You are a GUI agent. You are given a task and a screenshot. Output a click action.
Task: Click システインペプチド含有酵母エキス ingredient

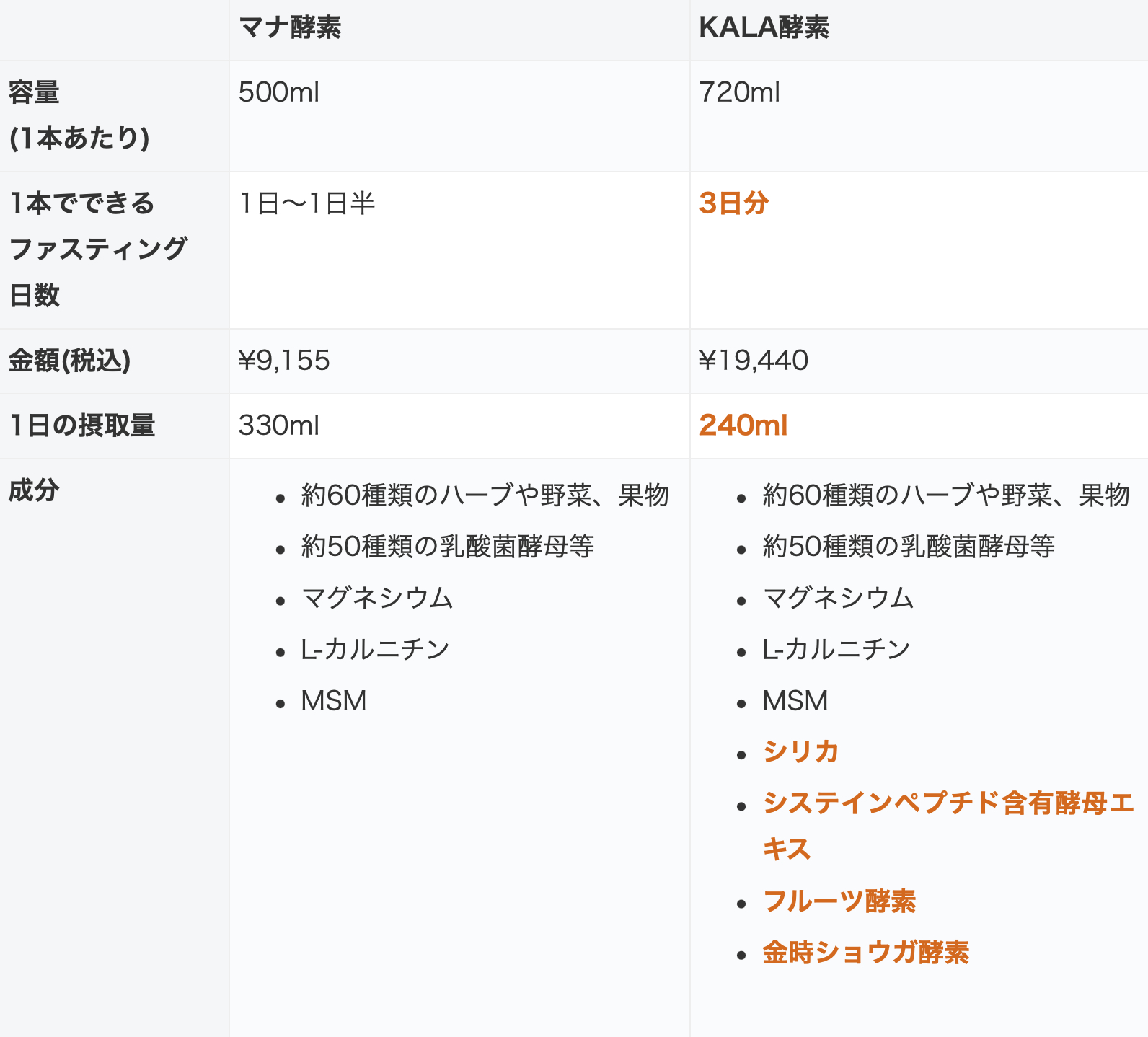pyautogui.click(x=949, y=826)
